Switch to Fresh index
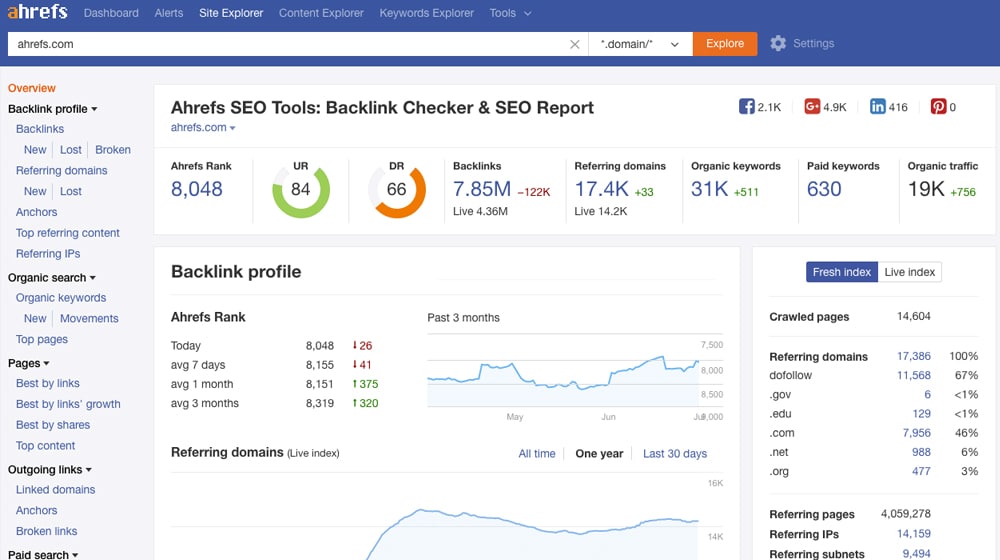Image resolution: width=1000 pixels, height=560 pixels. (841, 272)
